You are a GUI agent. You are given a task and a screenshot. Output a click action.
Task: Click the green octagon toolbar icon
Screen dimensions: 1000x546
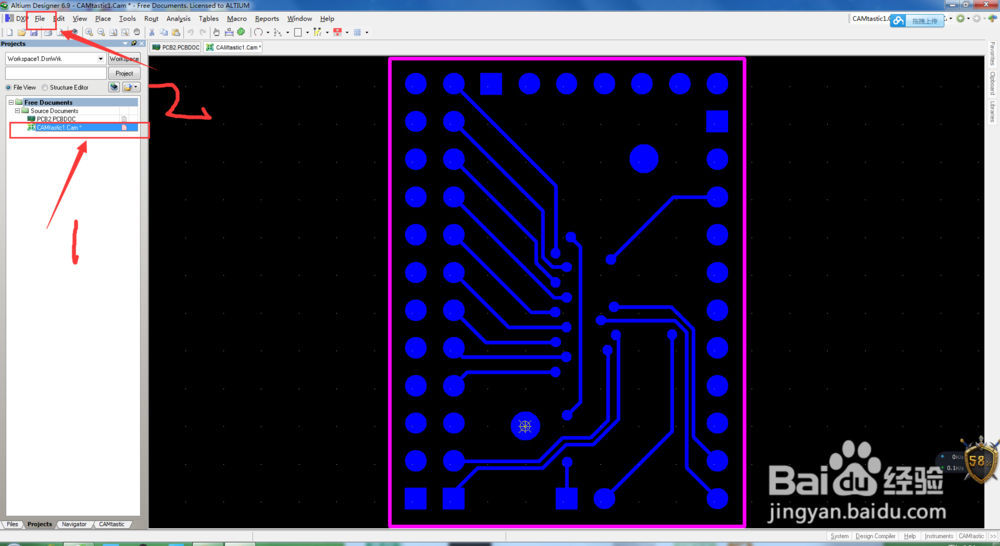pyautogui.click(x=241, y=32)
